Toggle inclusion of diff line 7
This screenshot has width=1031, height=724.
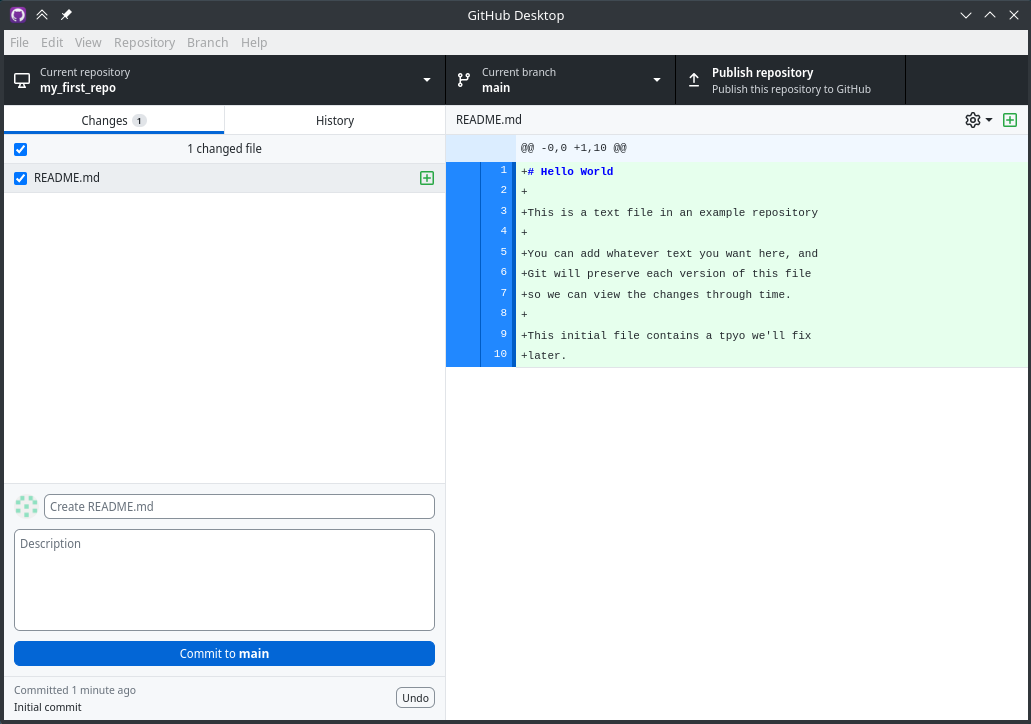click(481, 293)
